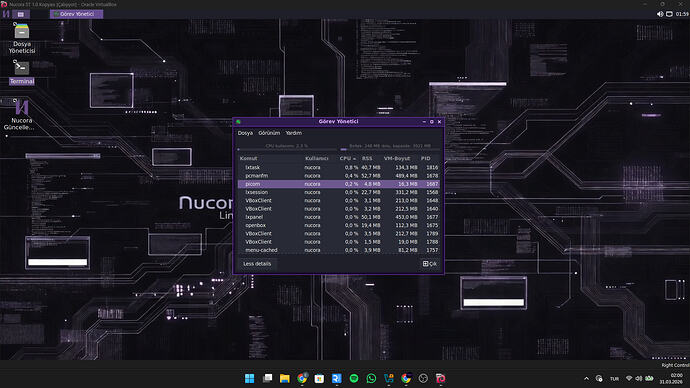Viewport: 690px width, 388px height.
Task: Select the lxpanel process row
Action: point(339,217)
